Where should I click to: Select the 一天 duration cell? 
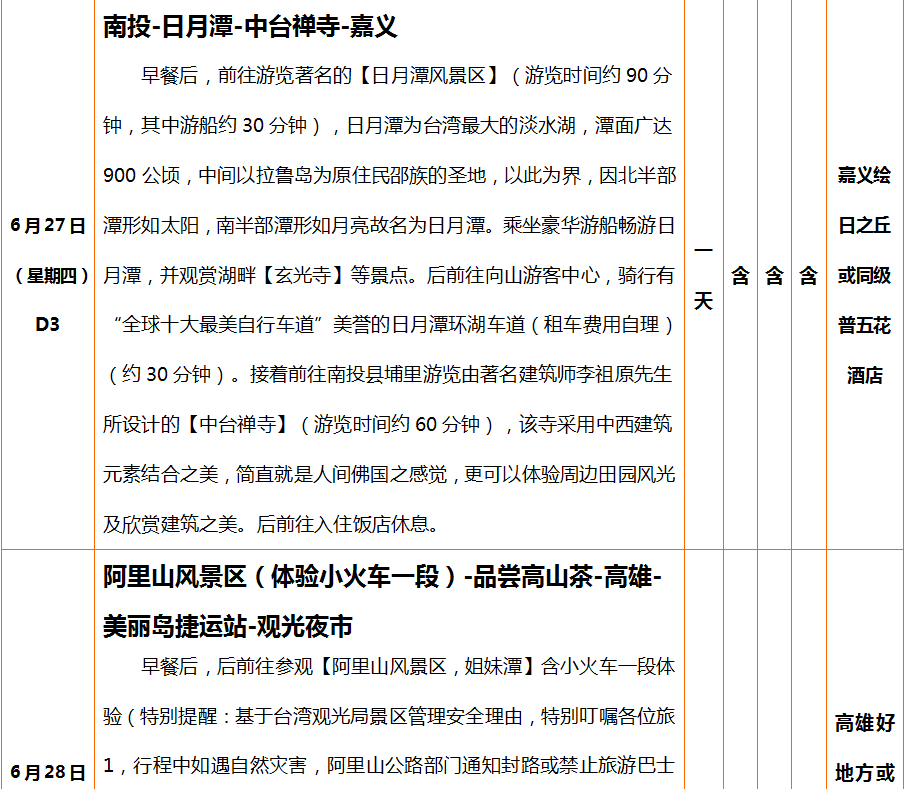pos(704,275)
